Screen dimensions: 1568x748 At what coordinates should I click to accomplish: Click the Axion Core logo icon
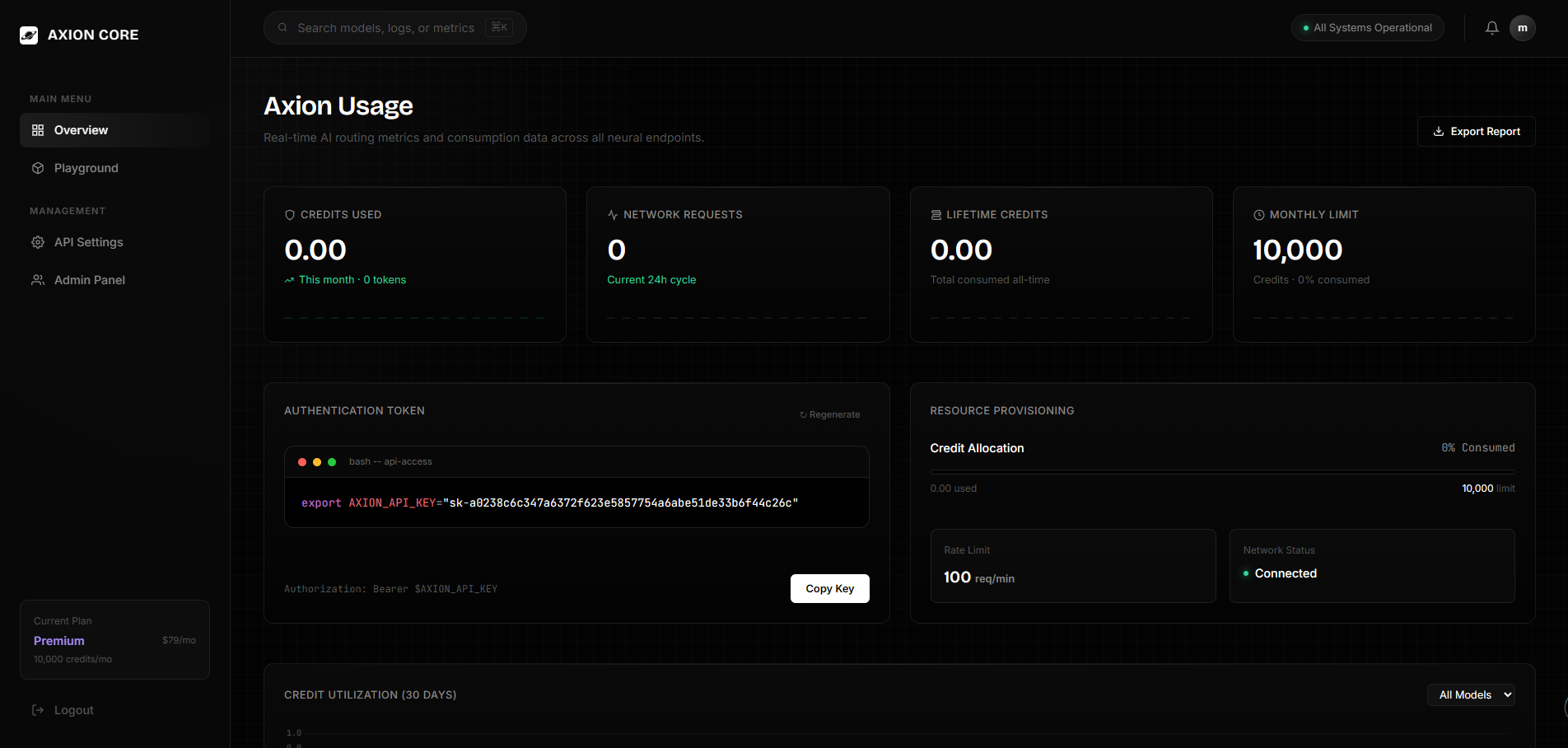[x=29, y=35]
